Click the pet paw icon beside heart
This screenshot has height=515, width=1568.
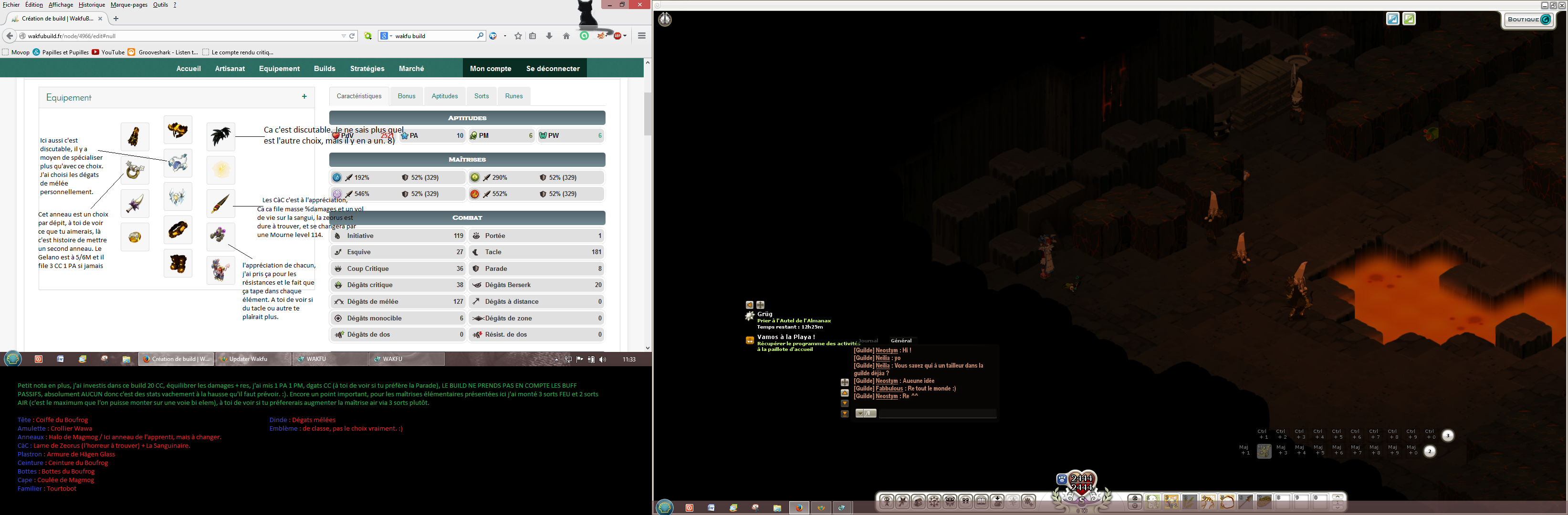click(1062, 479)
